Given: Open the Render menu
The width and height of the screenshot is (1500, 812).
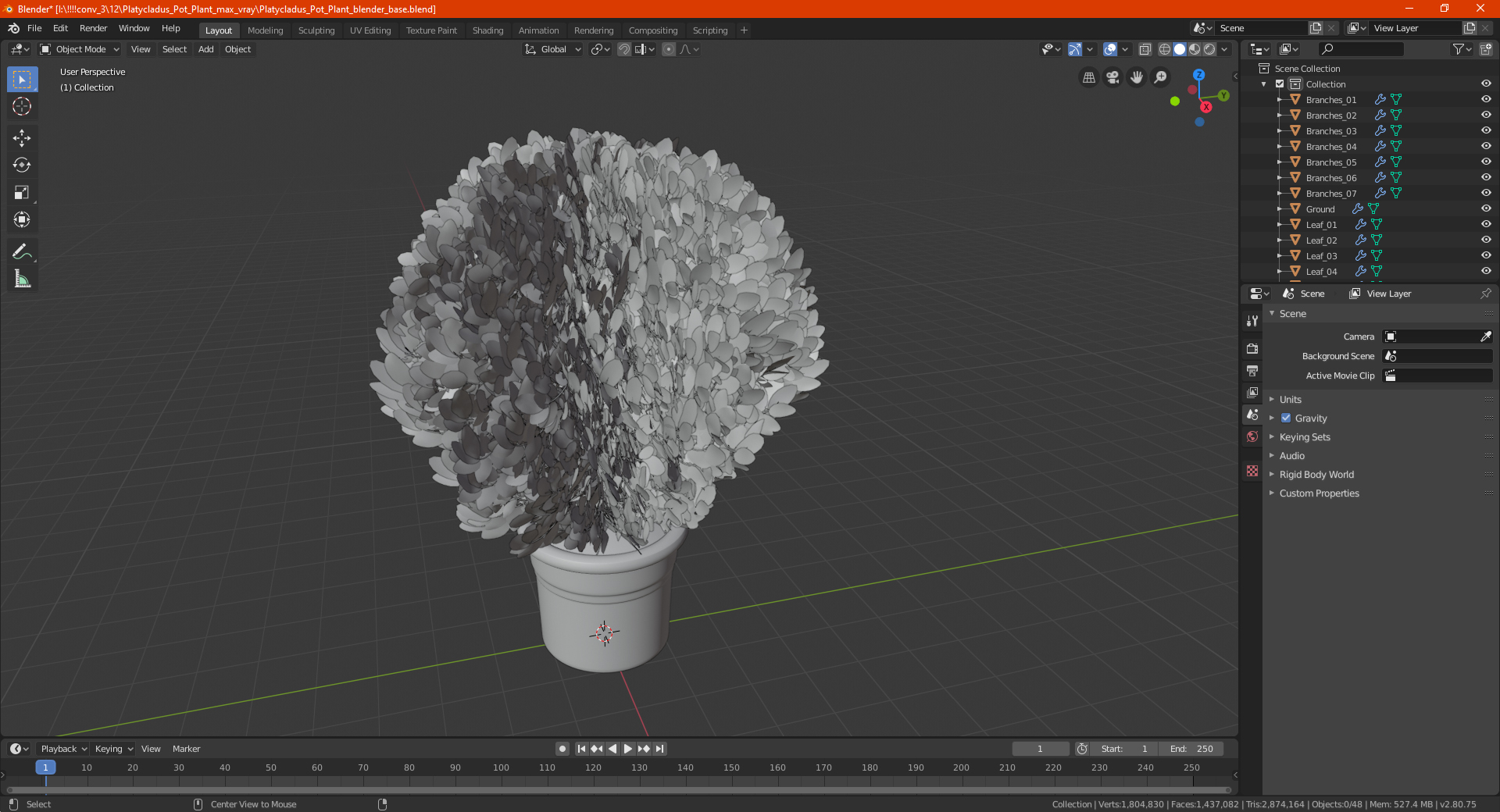Looking at the screenshot, I should 93,28.
